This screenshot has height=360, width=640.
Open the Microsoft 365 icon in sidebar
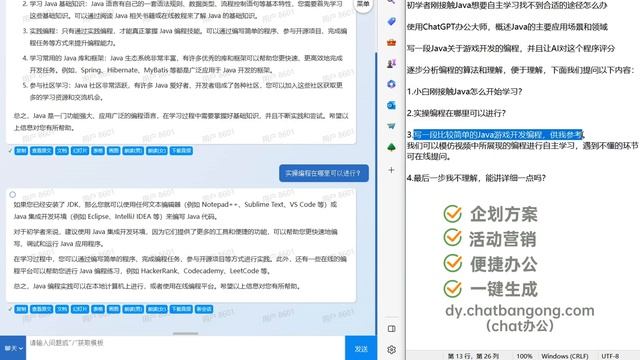(x=391, y=84)
